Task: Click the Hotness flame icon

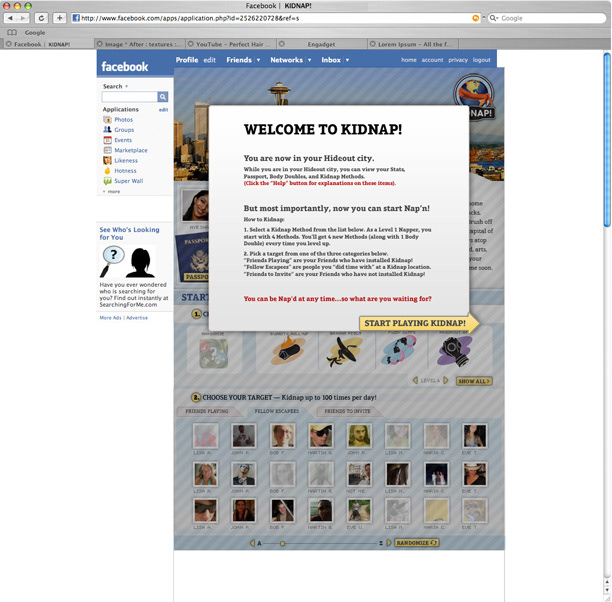Action: pyautogui.click(x=107, y=171)
